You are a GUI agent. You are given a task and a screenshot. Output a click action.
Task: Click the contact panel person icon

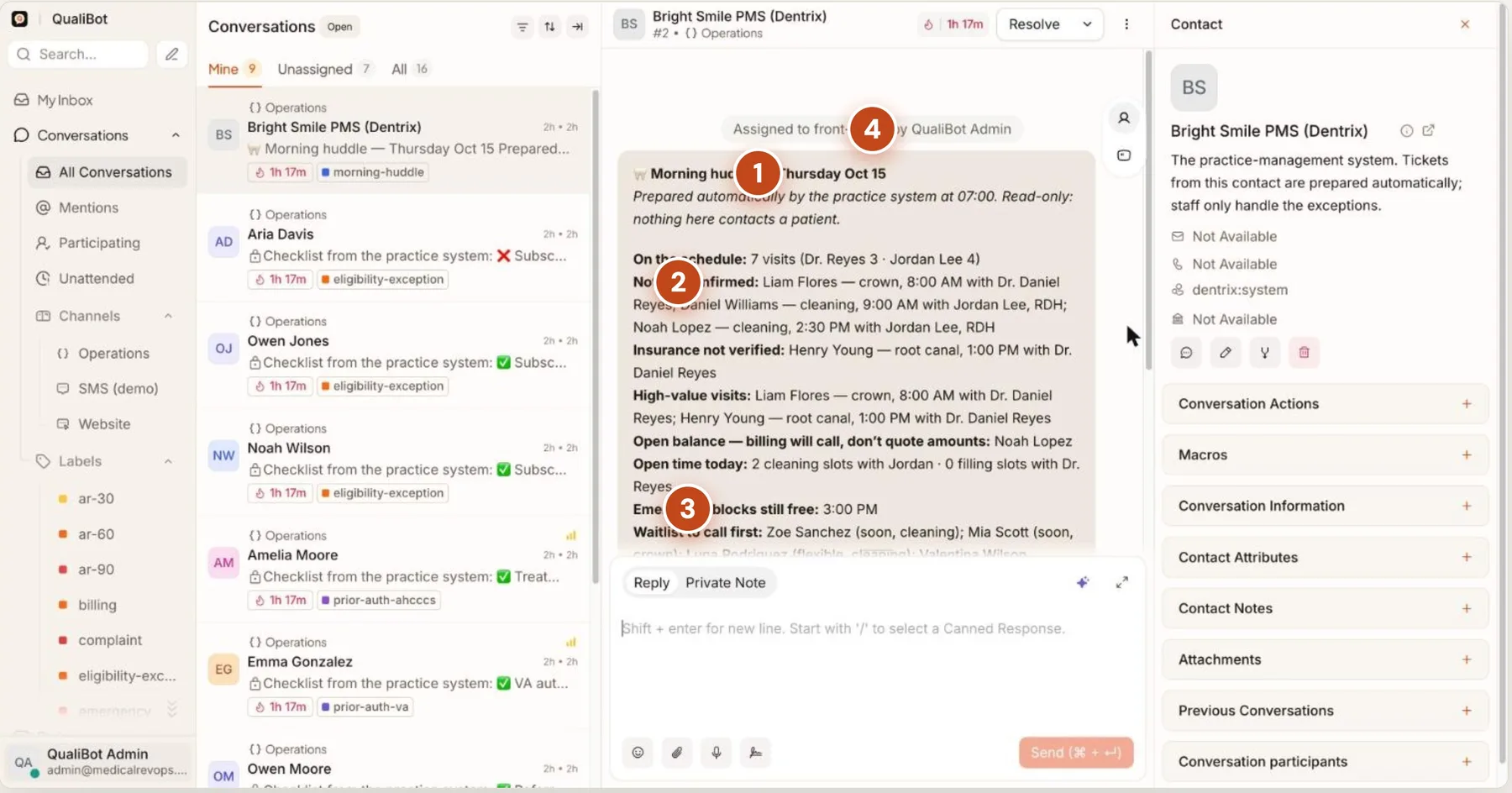[1124, 118]
